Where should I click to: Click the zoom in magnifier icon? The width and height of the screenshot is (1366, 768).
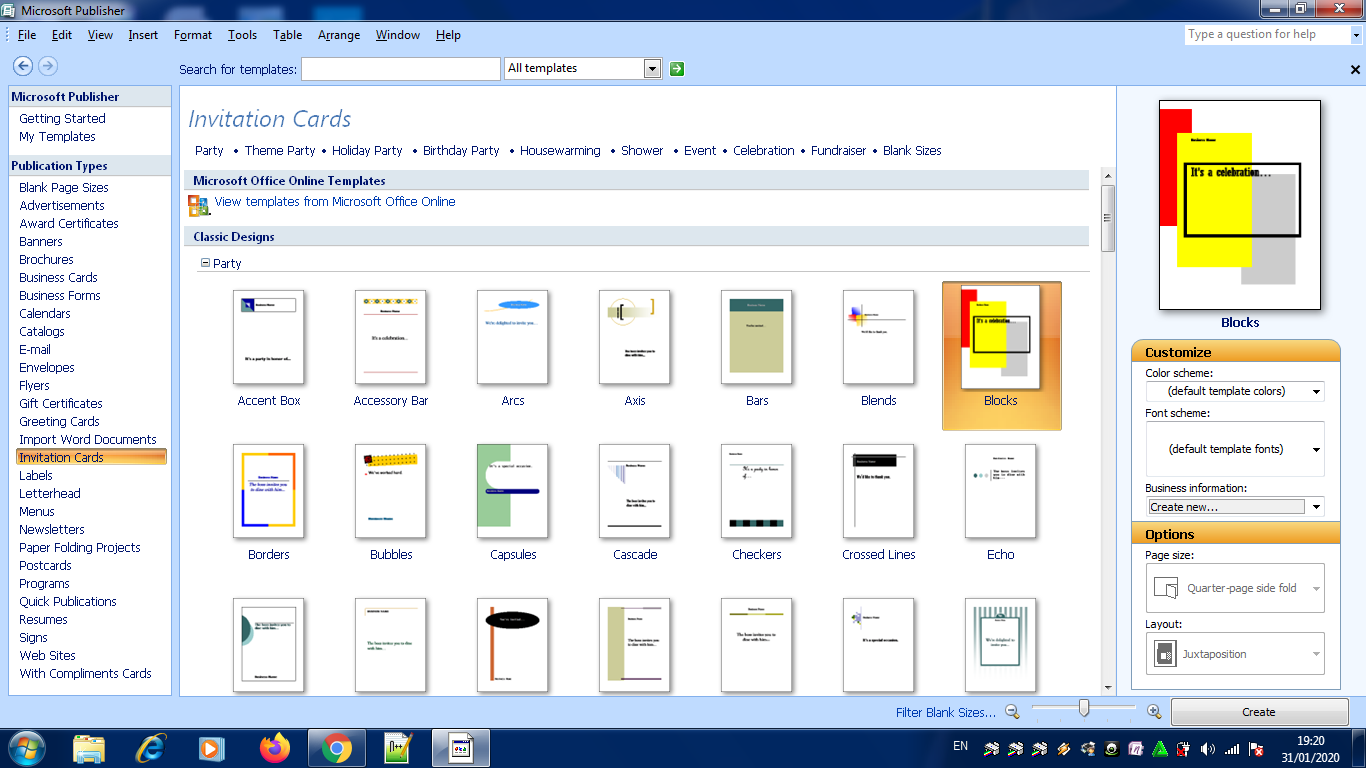click(x=1154, y=711)
